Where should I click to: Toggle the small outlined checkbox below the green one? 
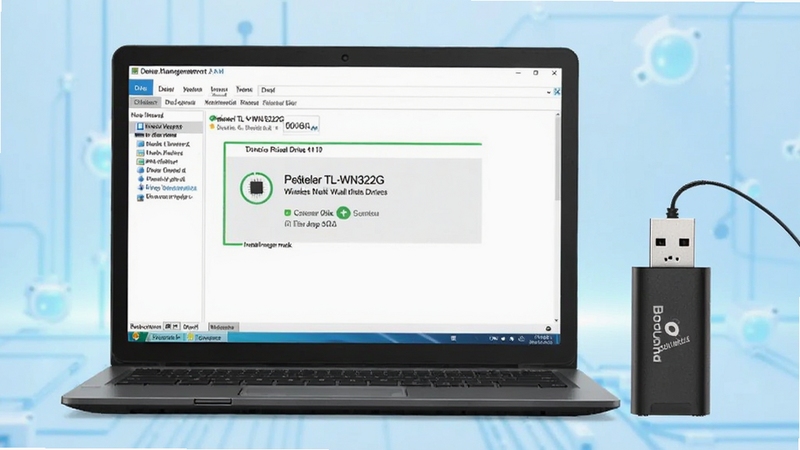(x=287, y=224)
